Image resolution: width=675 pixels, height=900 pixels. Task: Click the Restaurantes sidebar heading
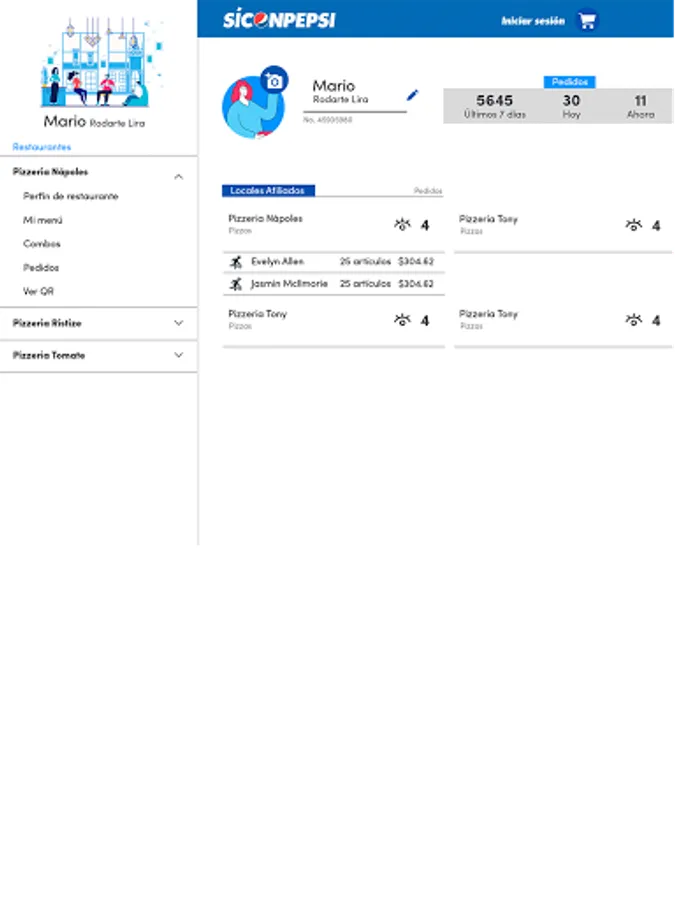tap(42, 147)
